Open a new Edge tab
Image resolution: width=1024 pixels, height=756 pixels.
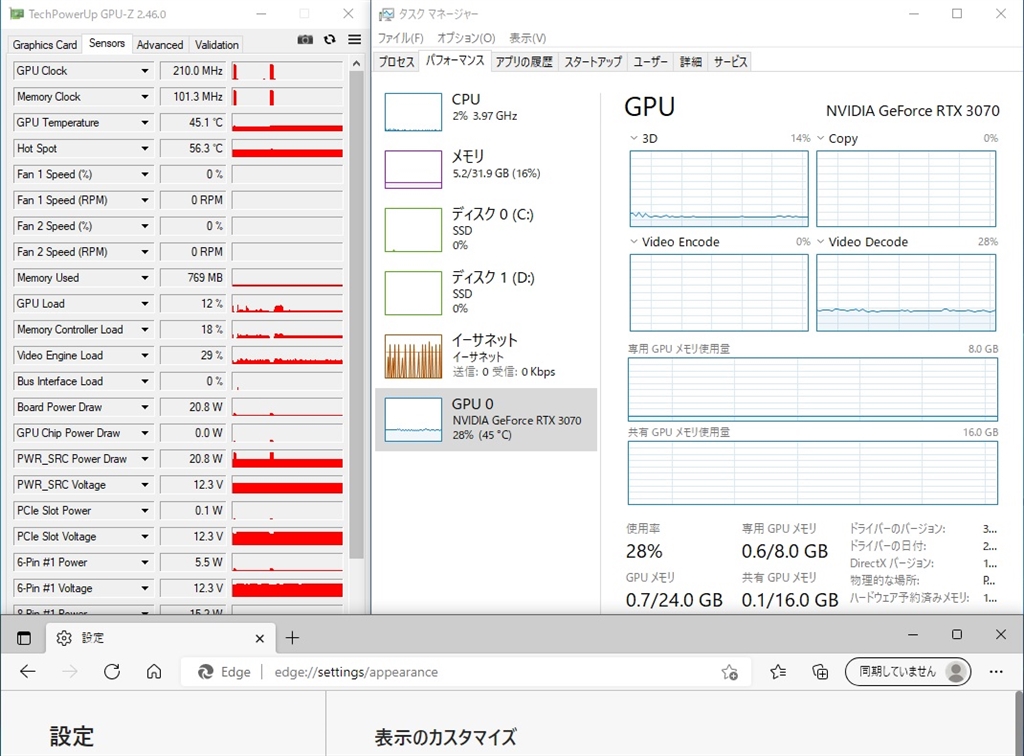292,638
